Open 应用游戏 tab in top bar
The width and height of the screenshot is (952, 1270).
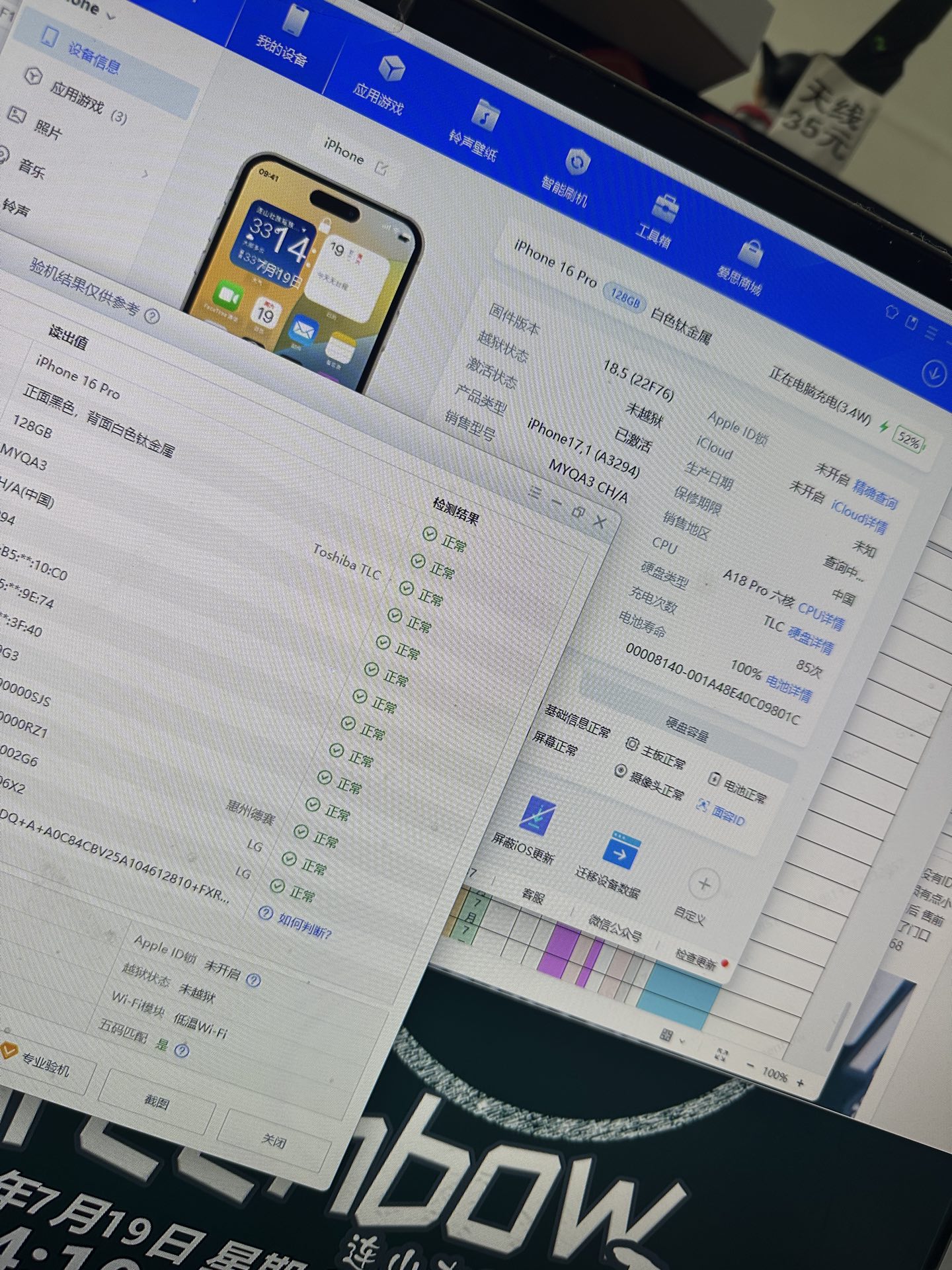pyautogui.click(x=382, y=83)
